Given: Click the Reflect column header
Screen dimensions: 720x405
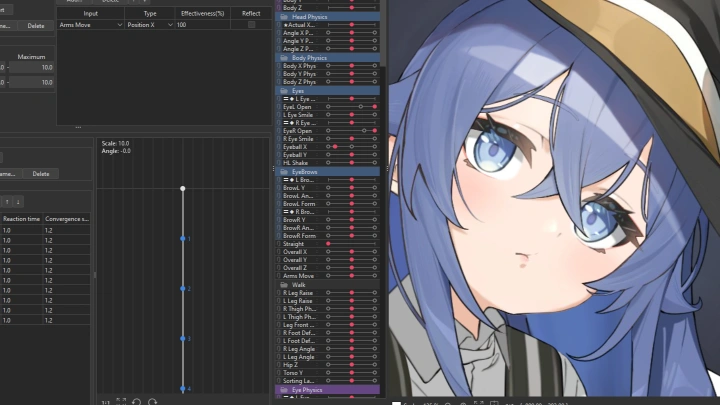Looking at the screenshot, I should 251,14.
